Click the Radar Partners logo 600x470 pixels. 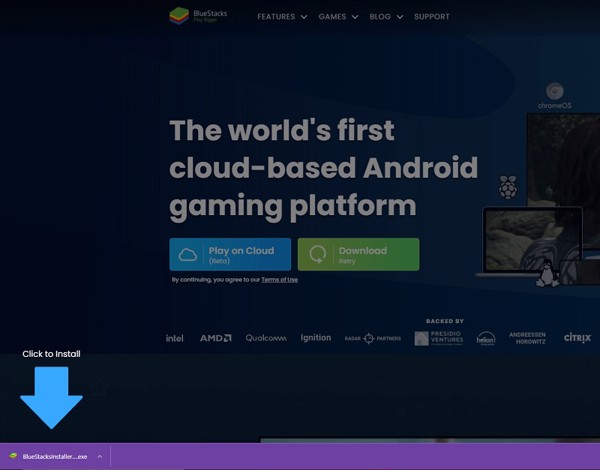(x=373, y=338)
